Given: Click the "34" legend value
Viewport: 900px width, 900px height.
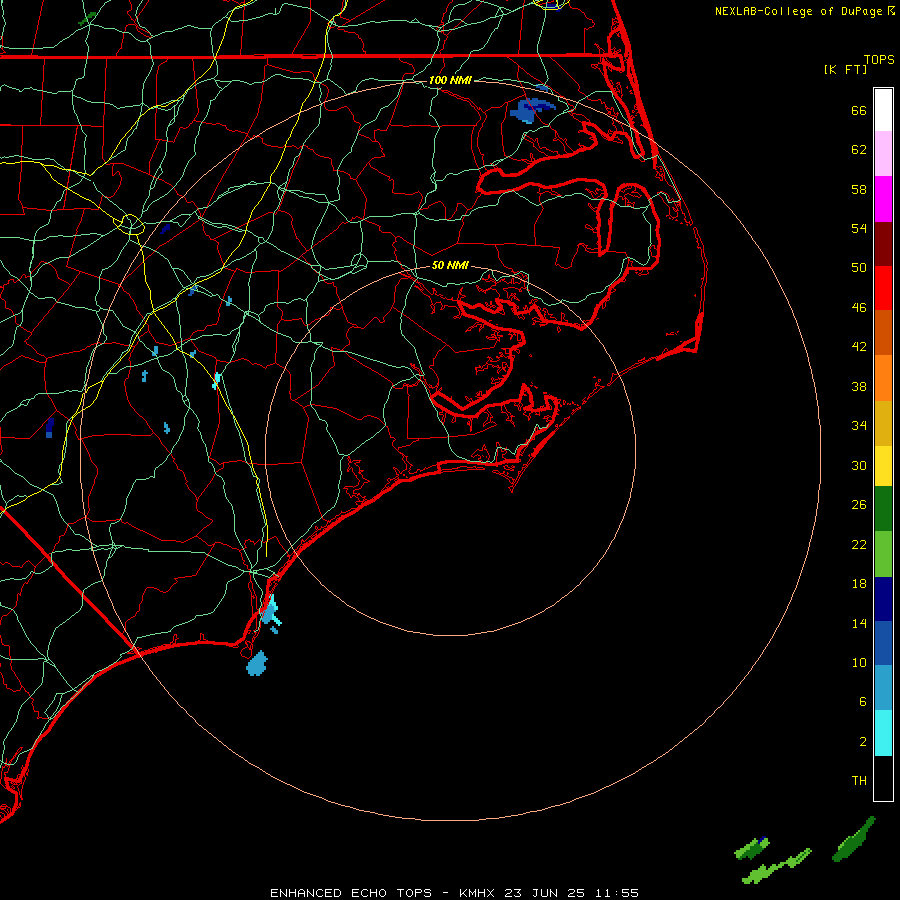Looking at the screenshot, I should 859,426.
